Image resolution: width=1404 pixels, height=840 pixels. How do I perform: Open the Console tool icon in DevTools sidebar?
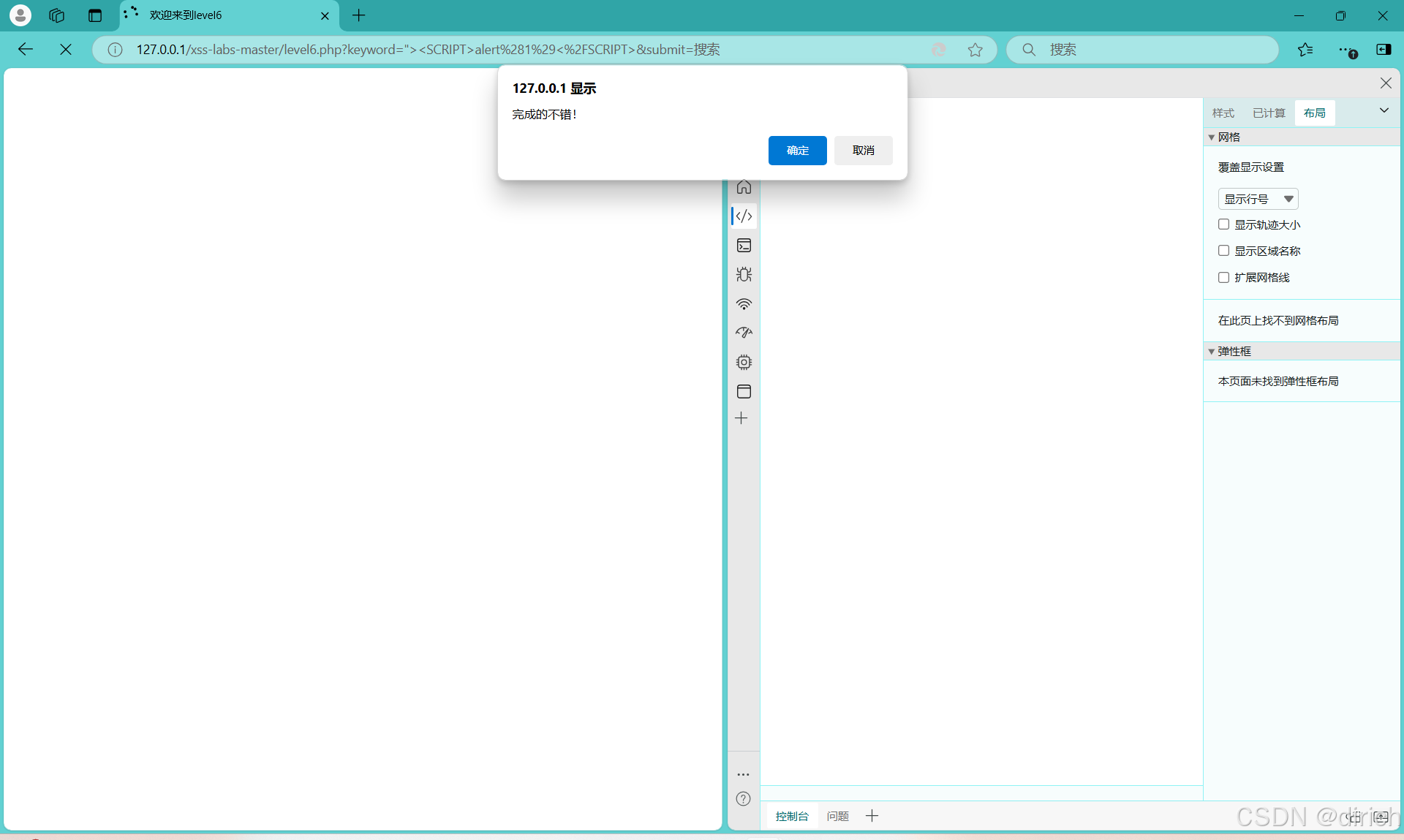point(744,246)
